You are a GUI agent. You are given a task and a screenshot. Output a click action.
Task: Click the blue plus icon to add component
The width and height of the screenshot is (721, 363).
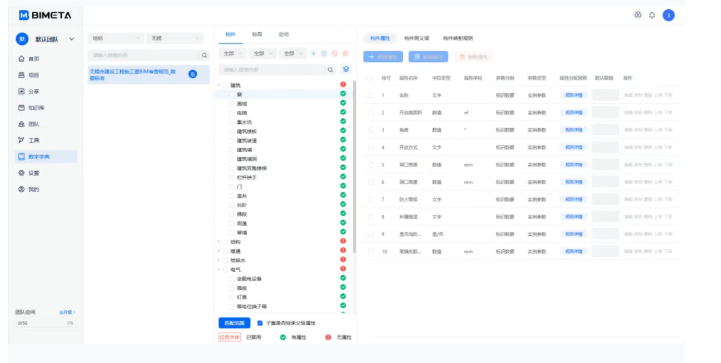(x=313, y=54)
